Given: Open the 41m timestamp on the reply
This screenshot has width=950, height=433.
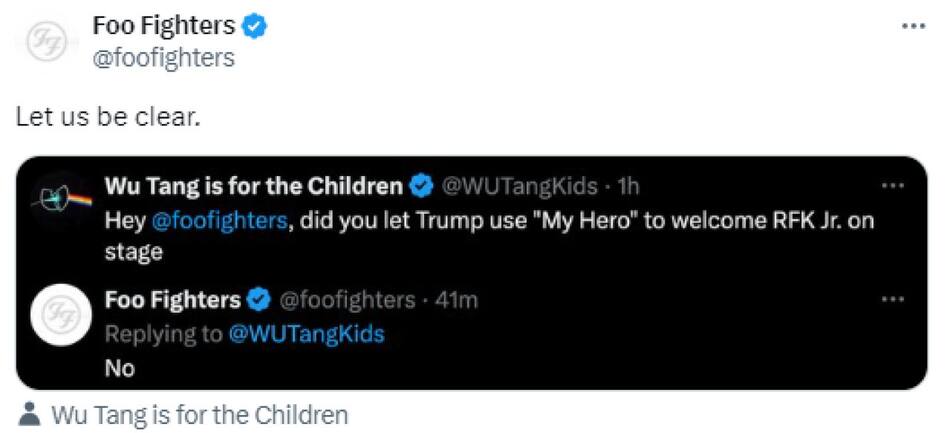Looking at the screenshot, I should pyautogui.click(x=456, y=300).
